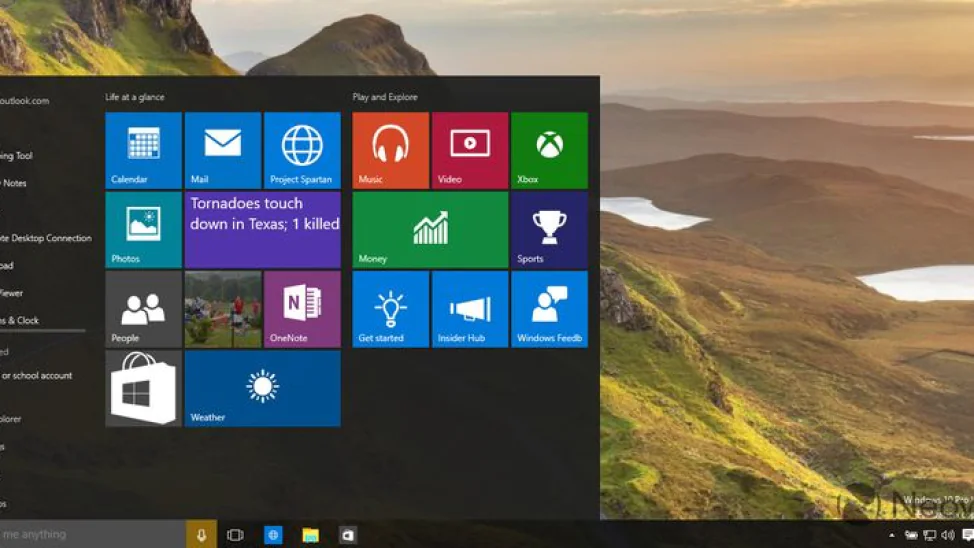Viewport: 974px width, 548px height.
Task: Open Task View on the taskbar
Action: (x=235, y=535)
